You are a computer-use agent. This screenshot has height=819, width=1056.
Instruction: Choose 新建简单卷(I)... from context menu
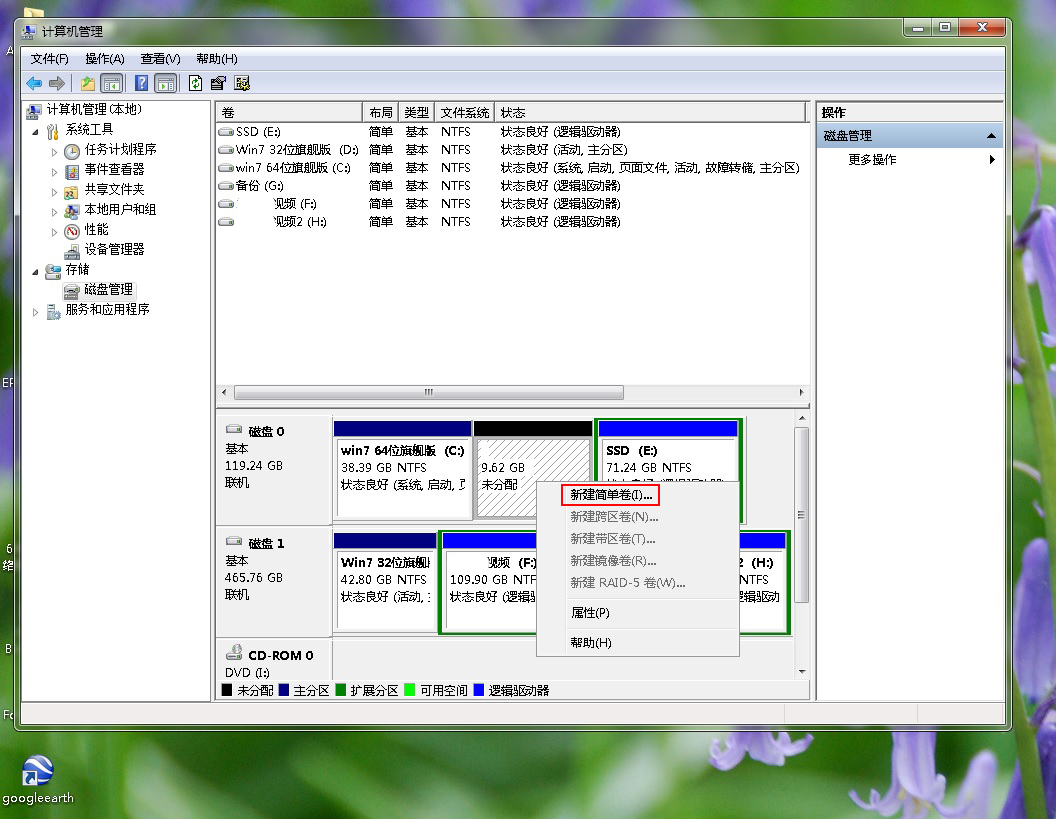click(x=610, y=495)
